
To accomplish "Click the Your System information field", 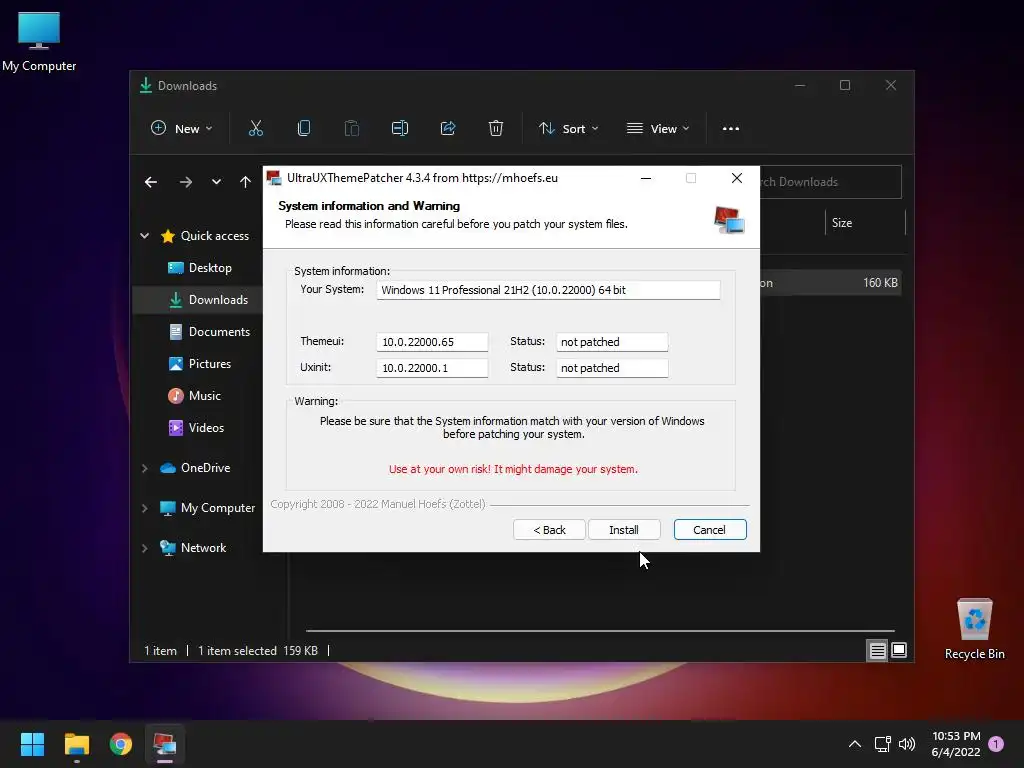I will click(x=548, y=290).
